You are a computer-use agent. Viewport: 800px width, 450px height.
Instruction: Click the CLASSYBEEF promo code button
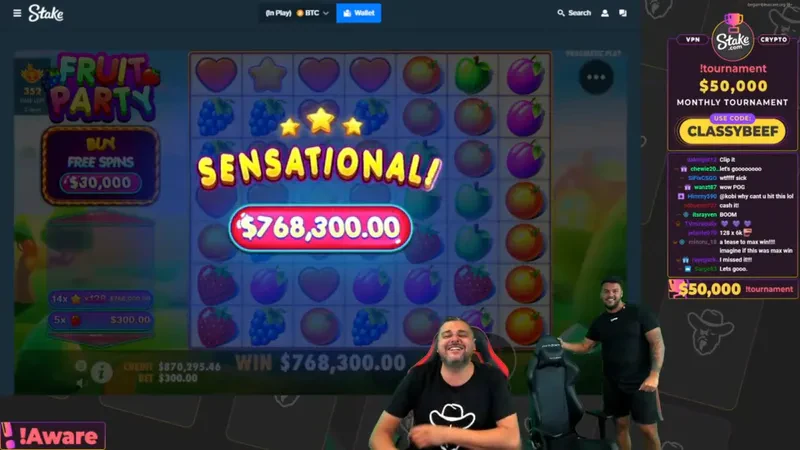(x=732, y=131)
